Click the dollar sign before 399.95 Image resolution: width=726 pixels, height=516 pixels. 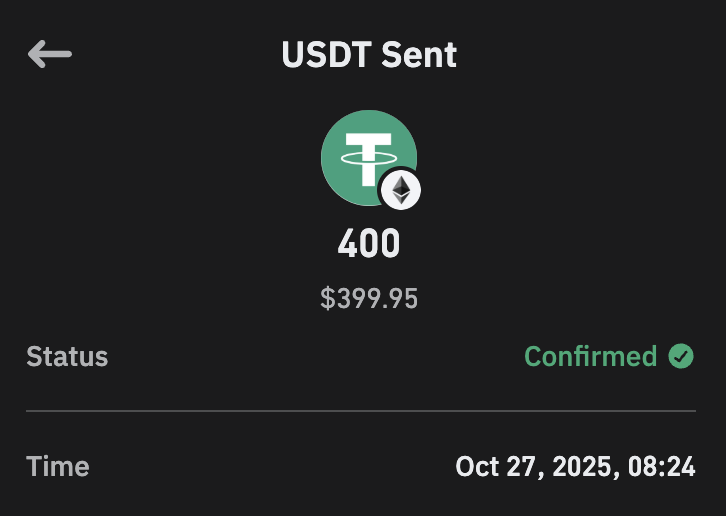click(327, 298)
